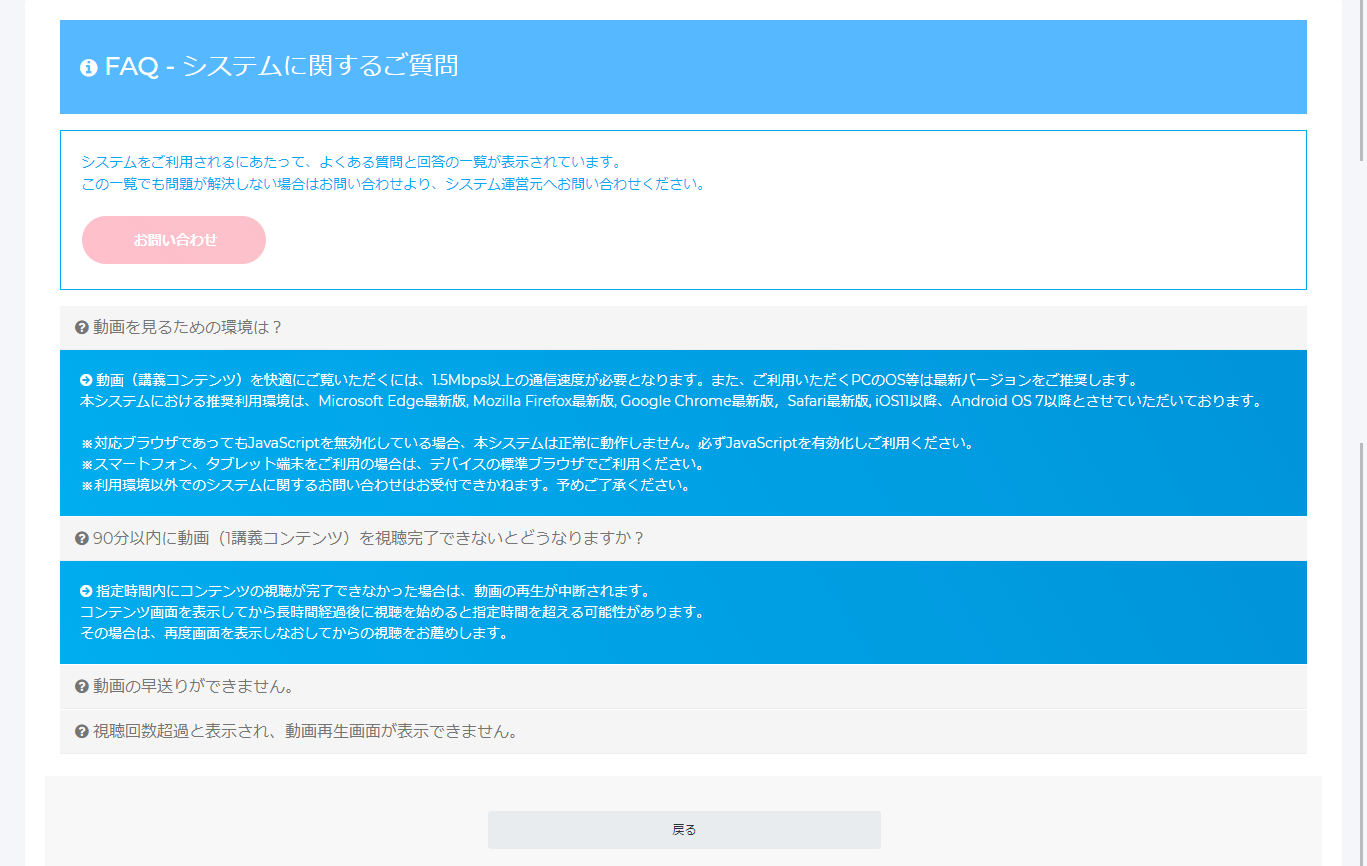Click the info icon beside the FAQ title
The height and width of the screenshot is (866, 1367).
(x=88, y=68)
